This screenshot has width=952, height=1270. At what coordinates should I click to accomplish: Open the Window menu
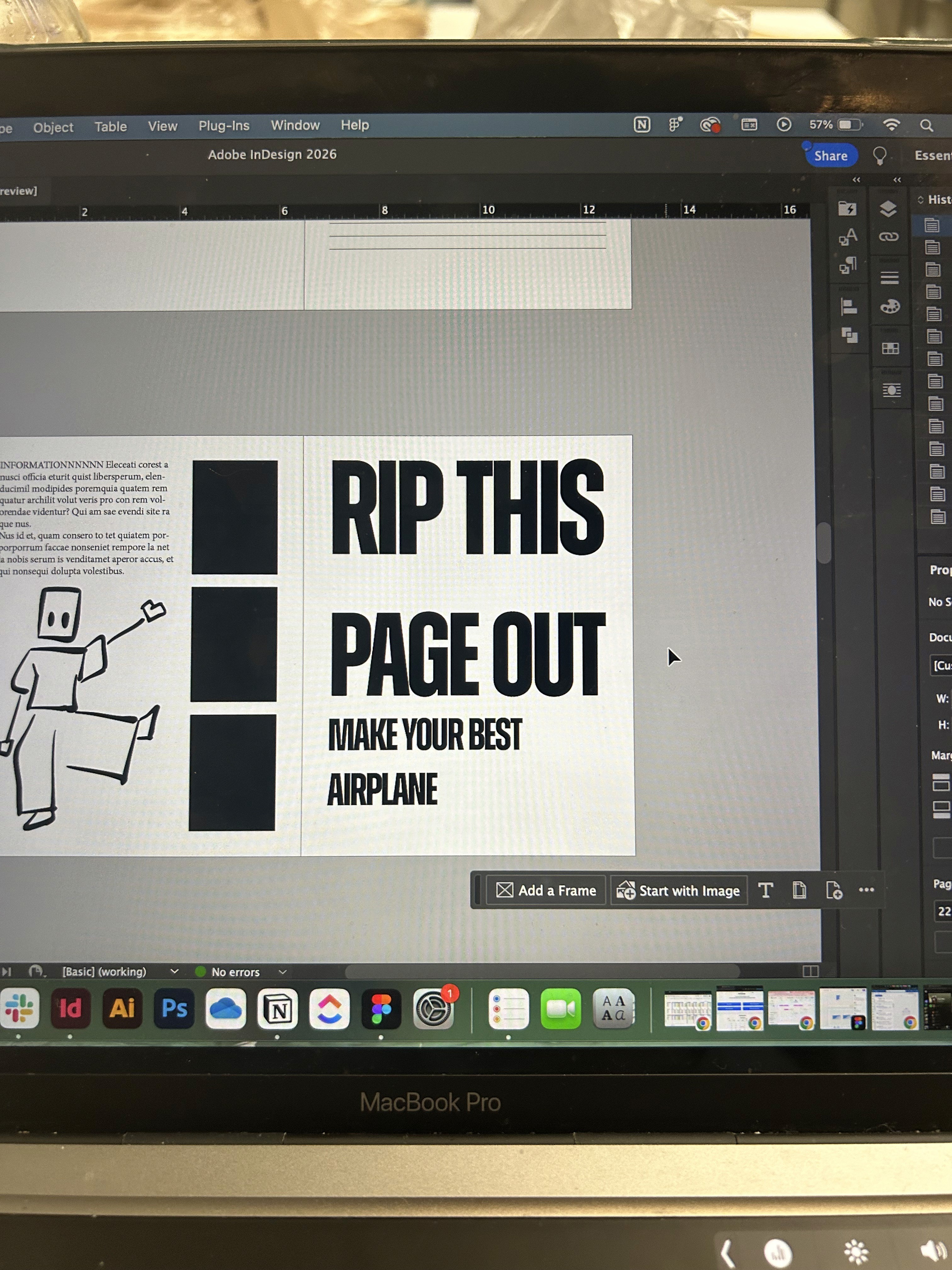295,125
